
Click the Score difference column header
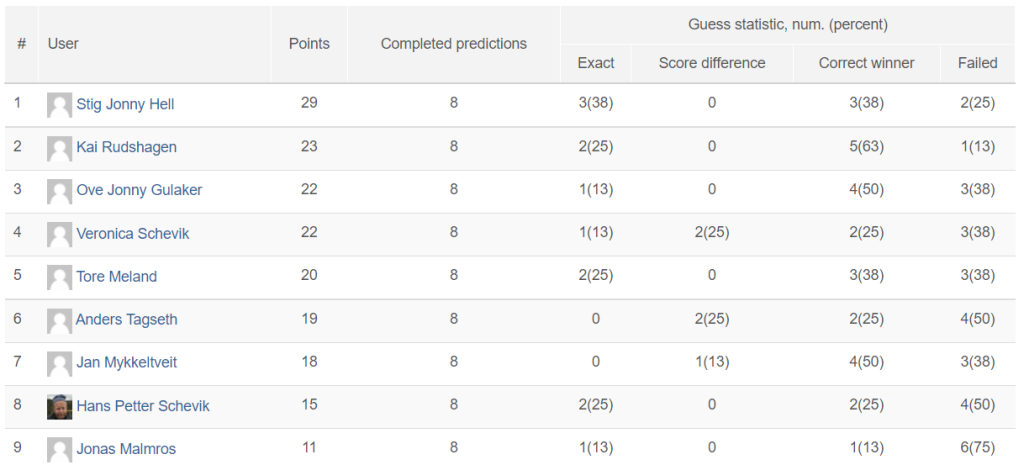[712, 63]
